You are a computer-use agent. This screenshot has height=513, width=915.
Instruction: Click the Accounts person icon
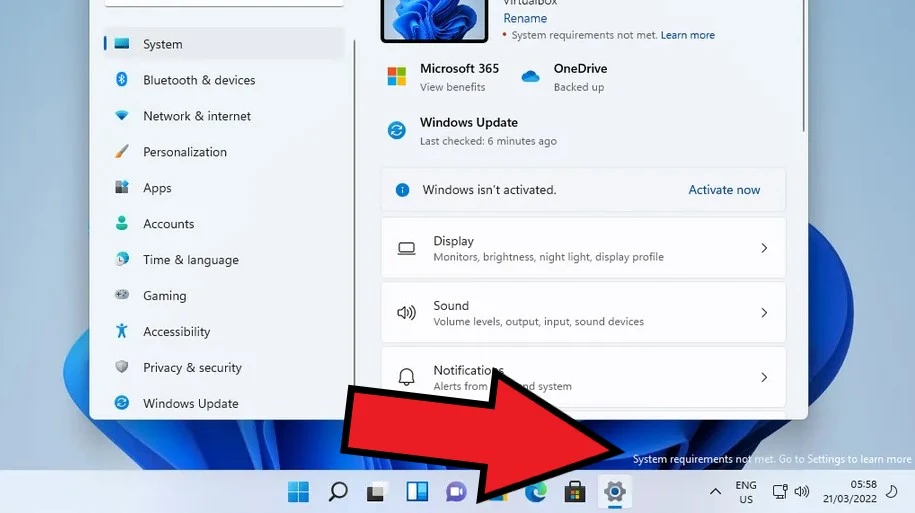[121, 223]
